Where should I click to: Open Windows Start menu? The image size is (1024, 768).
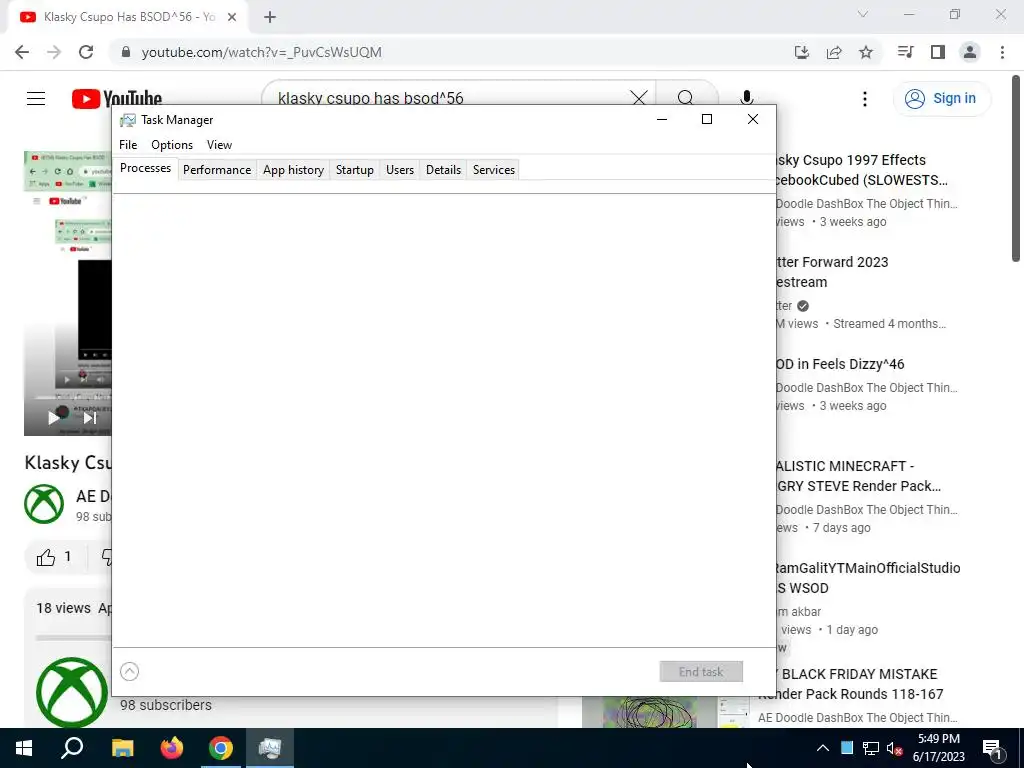click(x=24, y=748)
